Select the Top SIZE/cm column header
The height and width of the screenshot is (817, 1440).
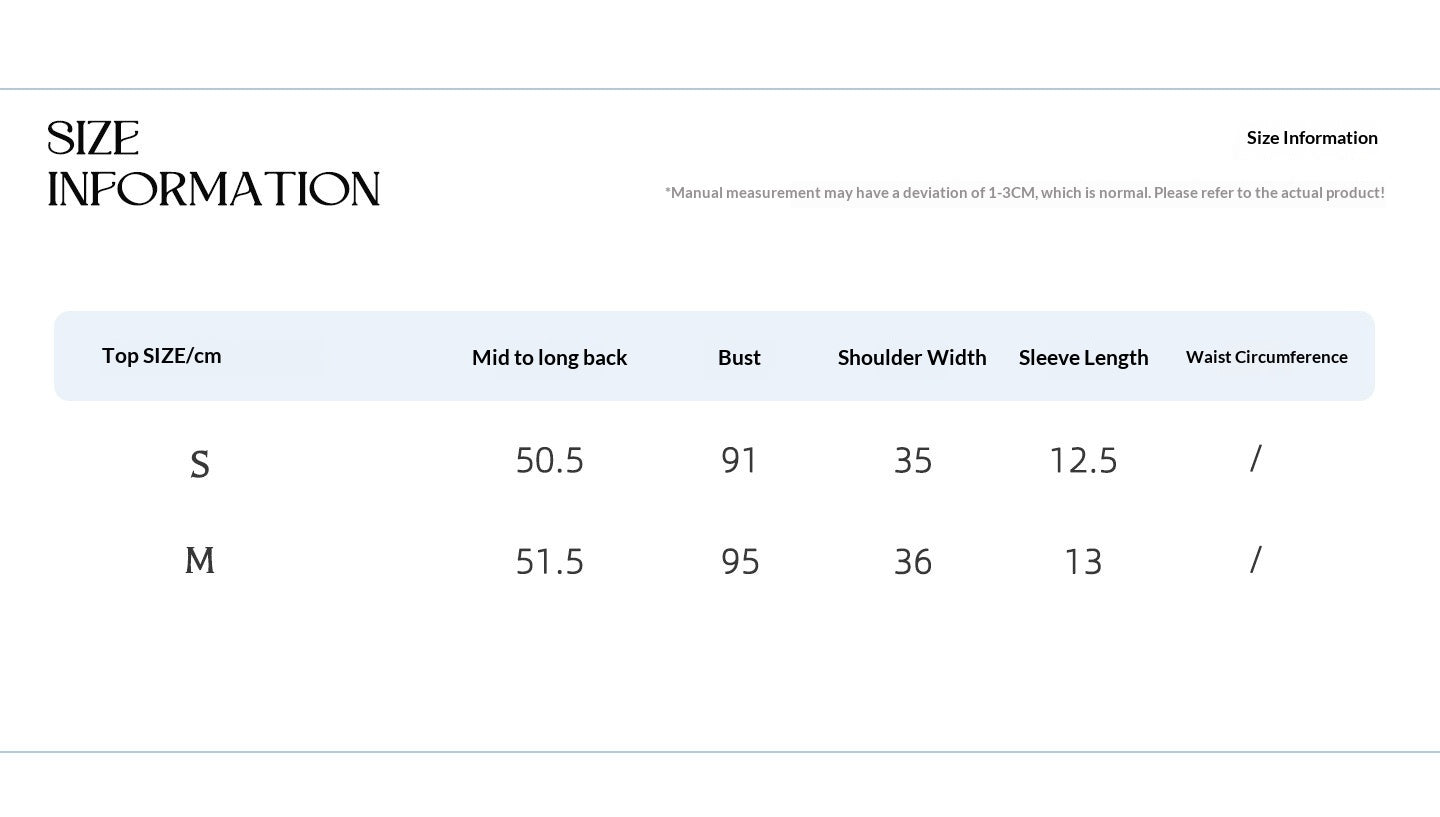pyautogui.click(x=162, y=355)
